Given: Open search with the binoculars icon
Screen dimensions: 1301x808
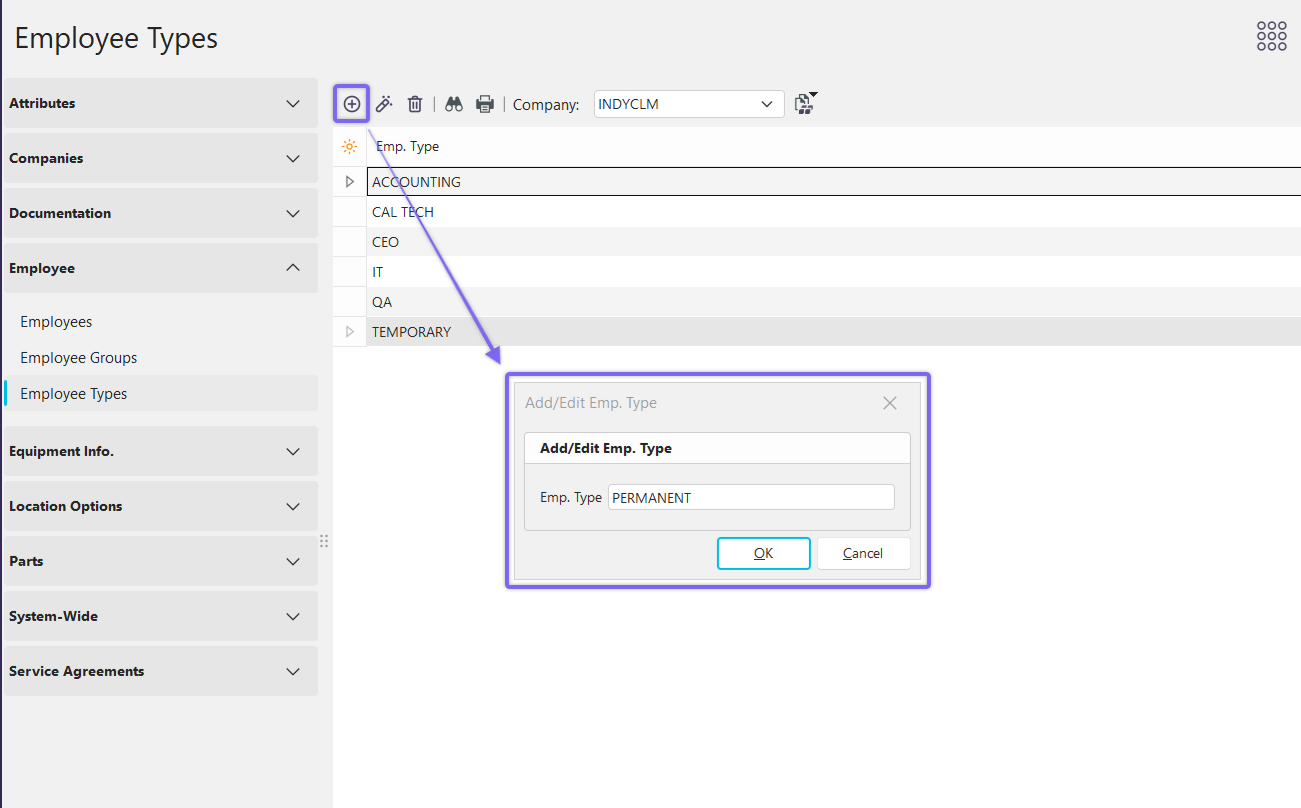Looking at the screenshot, I should 454,104.
